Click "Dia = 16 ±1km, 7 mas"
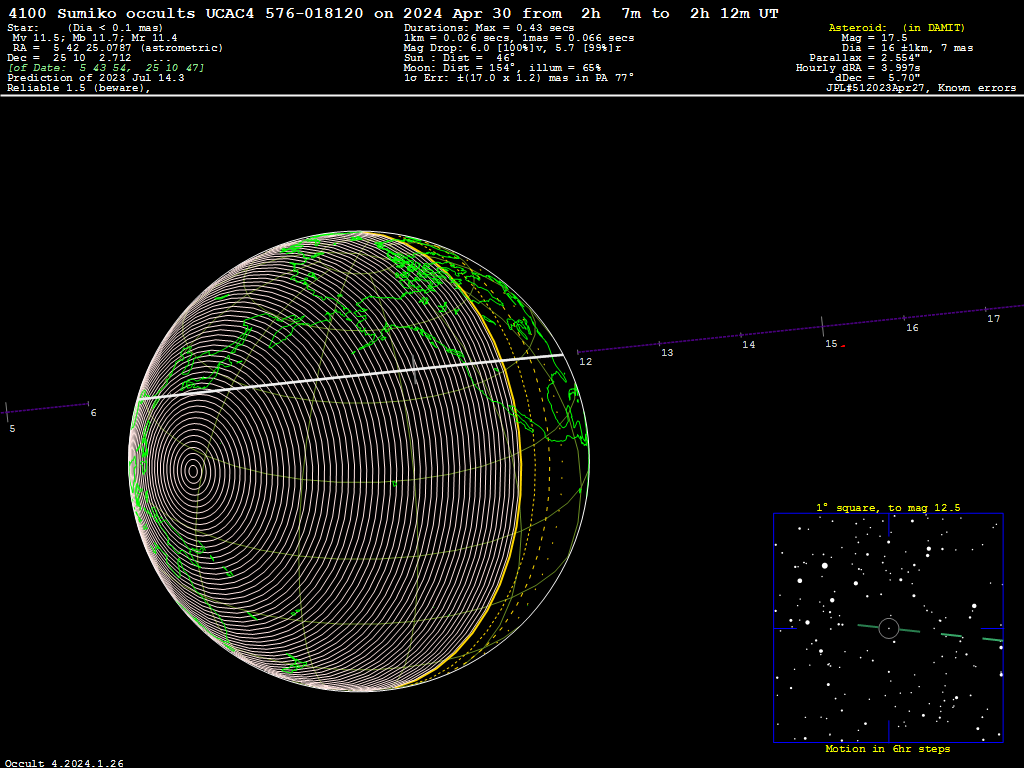This screenshot has height=768, width=1024. pos(908,48)
